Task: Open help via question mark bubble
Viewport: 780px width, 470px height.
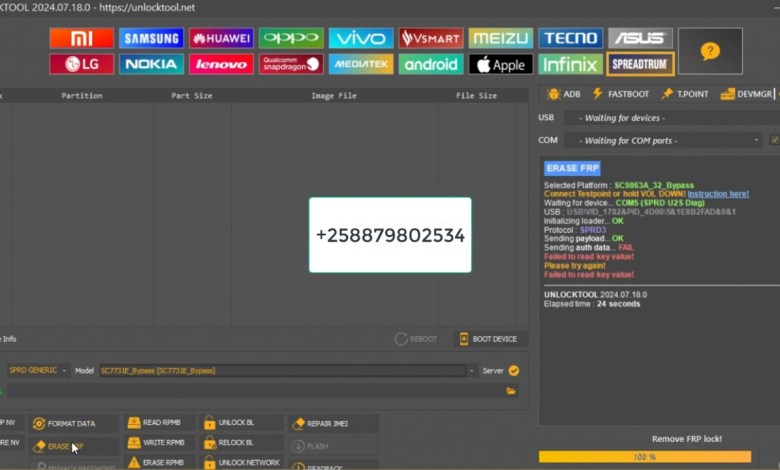Action: 710,51
